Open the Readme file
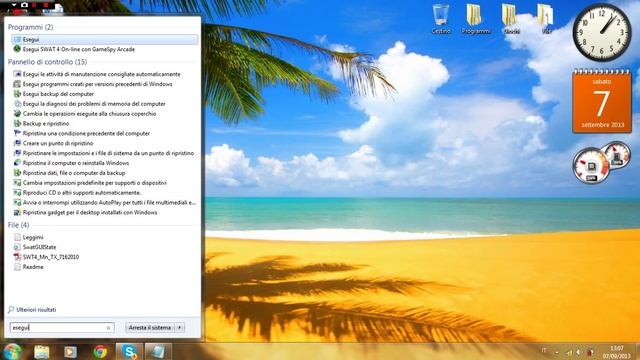640x360 pixels. 33,267
